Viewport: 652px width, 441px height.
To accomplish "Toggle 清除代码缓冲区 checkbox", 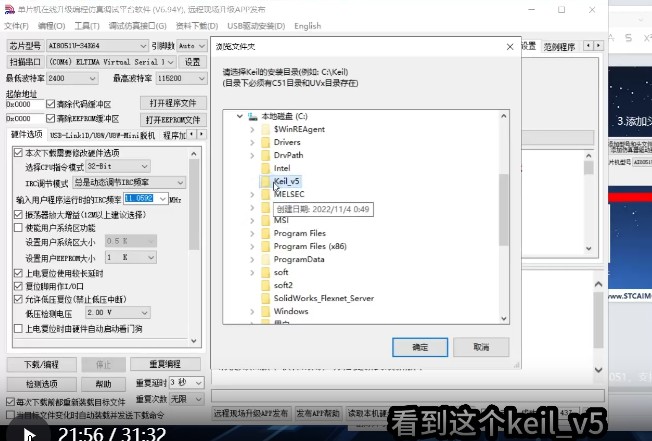I will tap(51, 103).
